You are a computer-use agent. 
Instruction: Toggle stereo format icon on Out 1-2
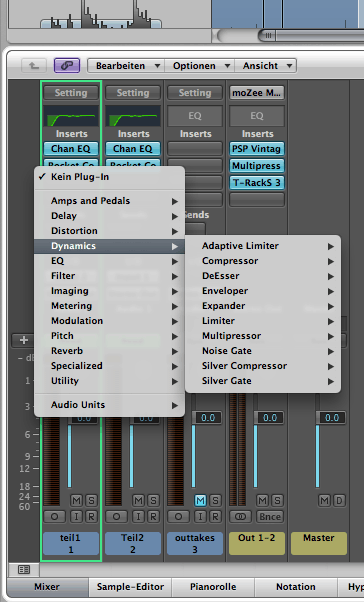[x=240, y=516]
